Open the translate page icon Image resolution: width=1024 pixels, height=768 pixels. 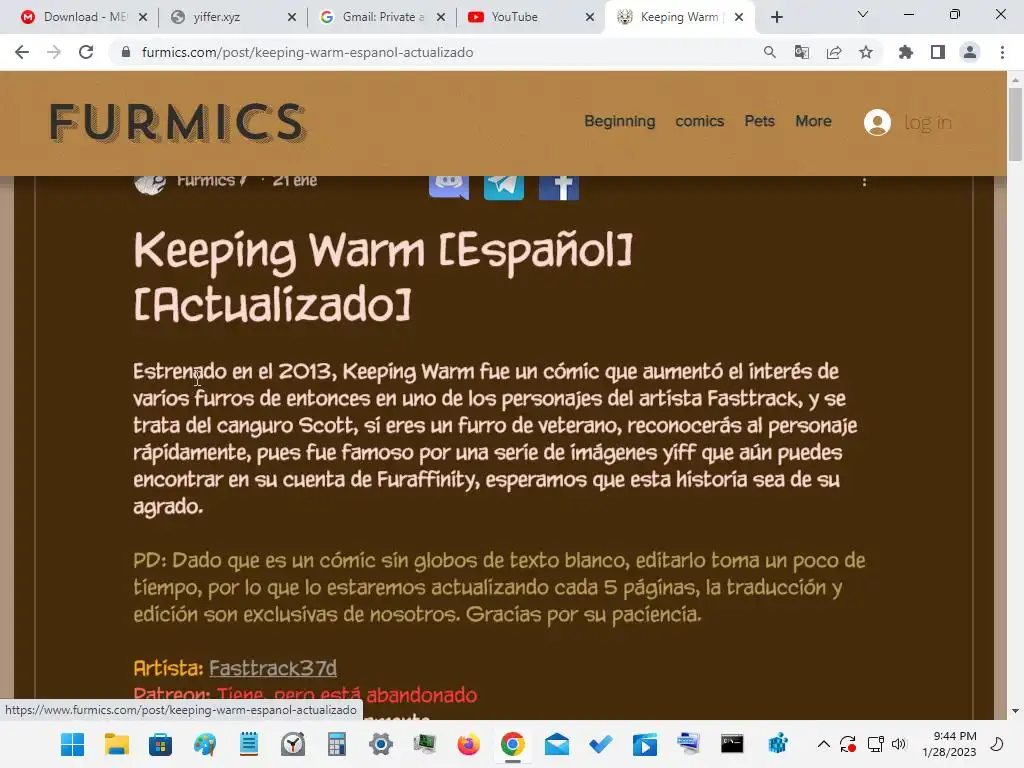801,52
